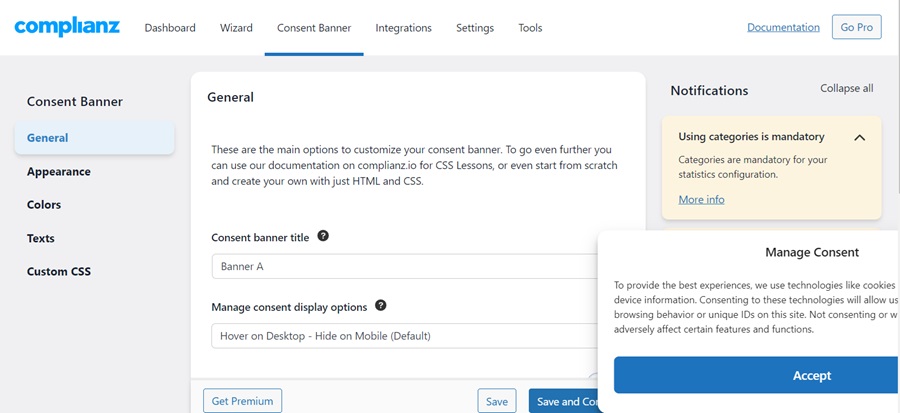Focus the Consent banner title field
900x413 pixels.
pos(405,267)
